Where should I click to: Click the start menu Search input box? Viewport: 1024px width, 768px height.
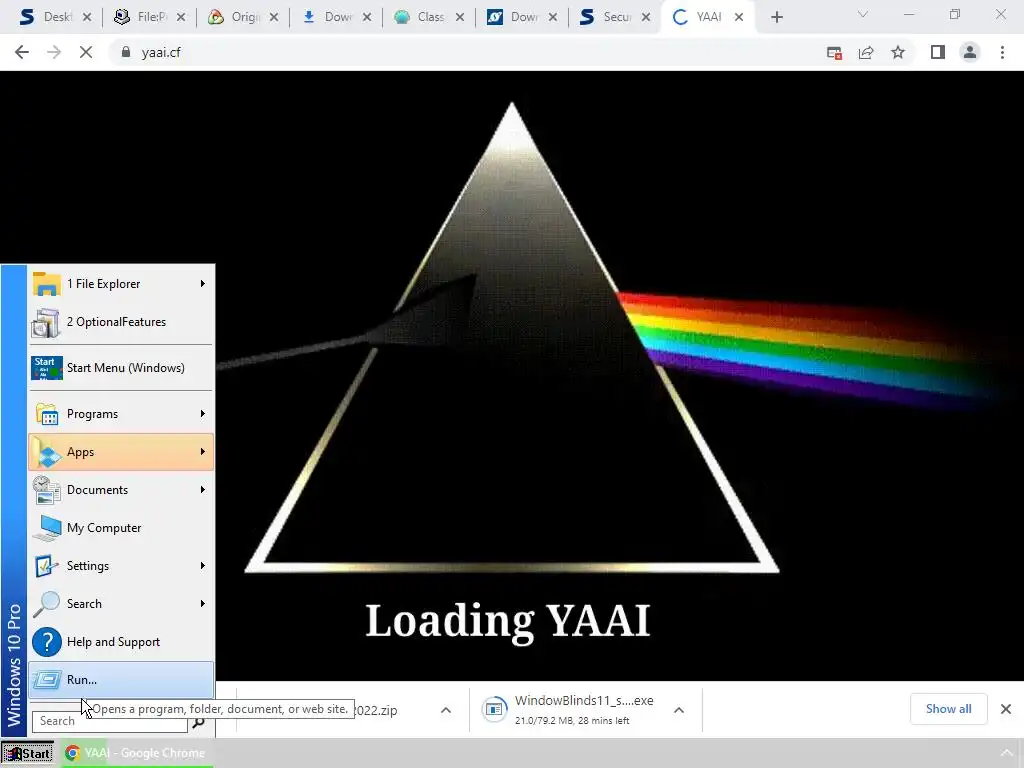[110, 721]
